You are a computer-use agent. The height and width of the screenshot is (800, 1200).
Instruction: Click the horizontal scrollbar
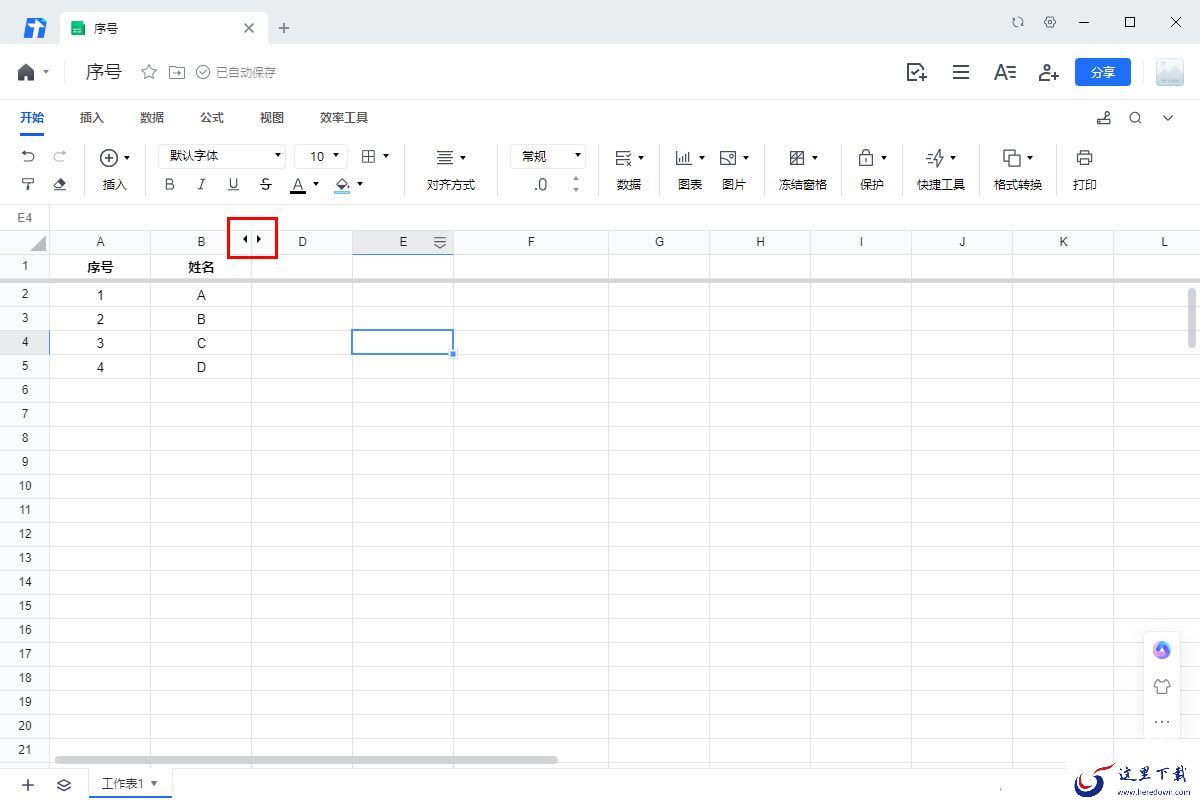pos(306,760)
